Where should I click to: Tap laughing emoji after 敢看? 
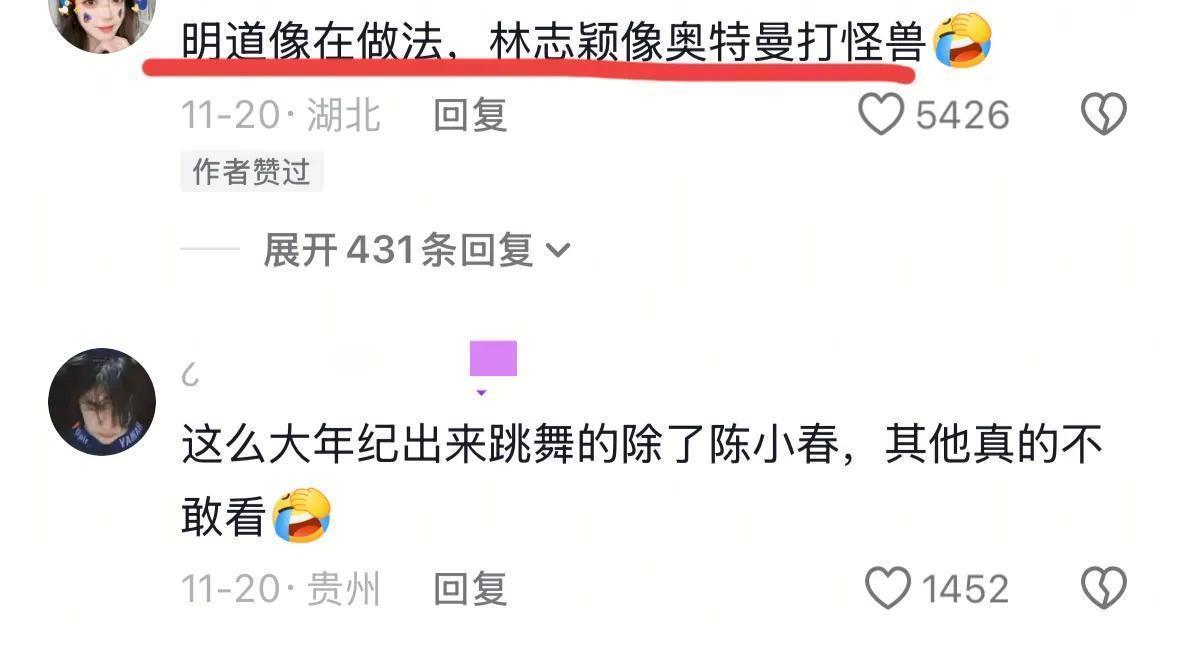pyautogui.click(x=302, y=516)
